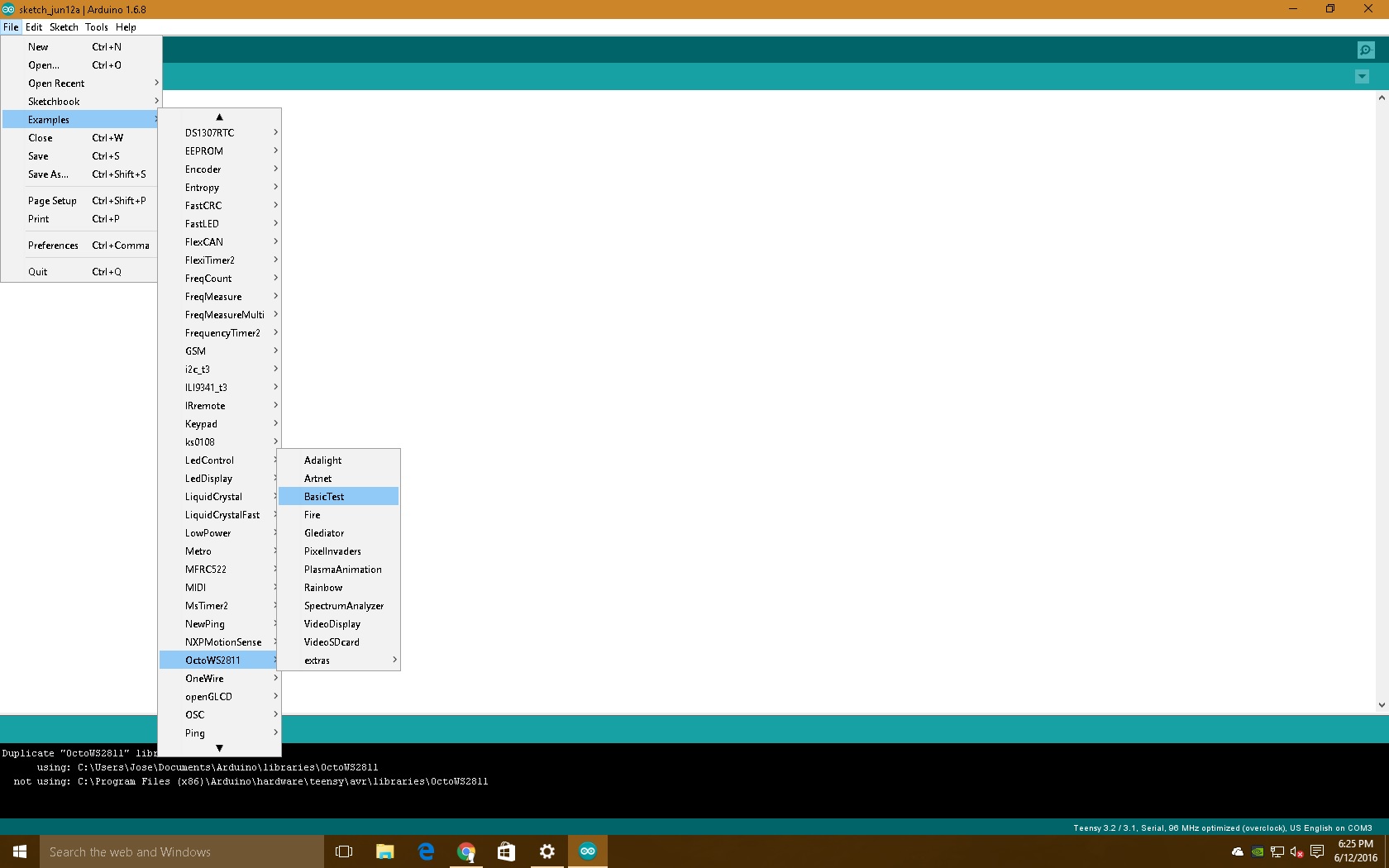Image resolution: width=1389 pixels, height=868 pixels.
Task: Click the network tray icon
Action: pyautogui.click(x=1277, y=851)
